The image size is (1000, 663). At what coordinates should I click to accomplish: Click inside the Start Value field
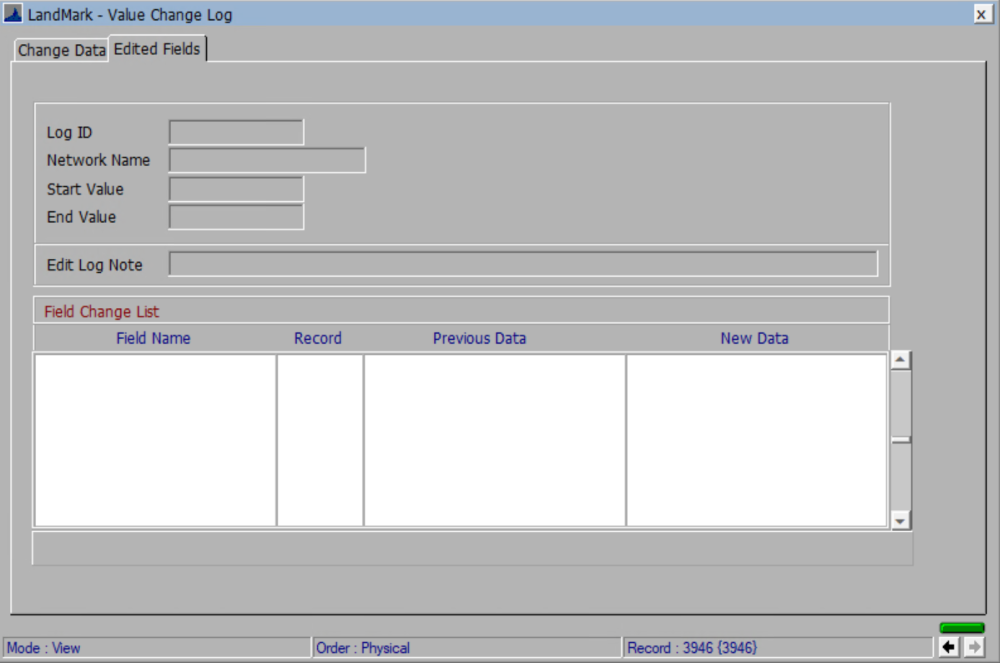(x=235, y=188)
